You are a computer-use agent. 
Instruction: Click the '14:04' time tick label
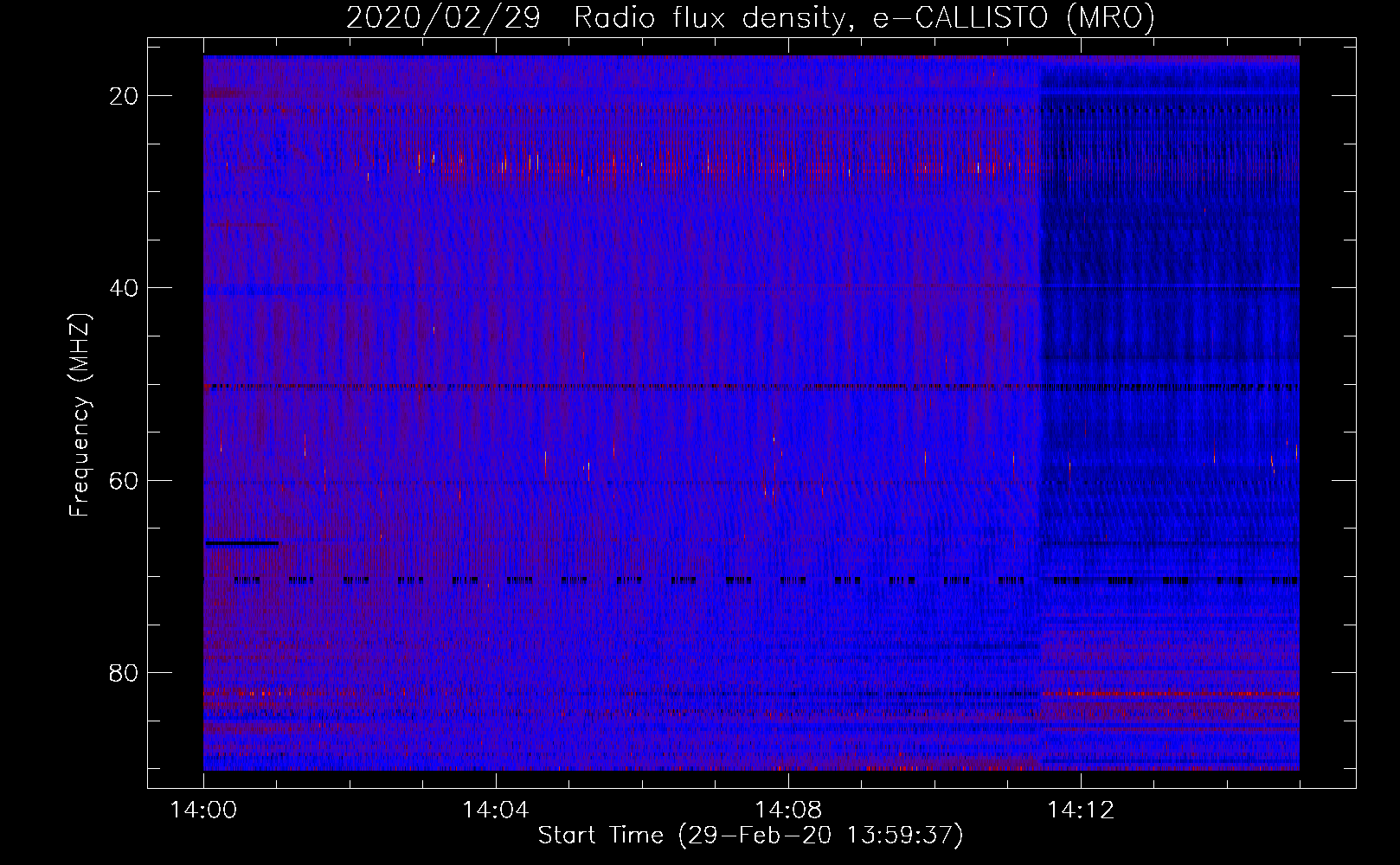(x=495, y=811)
